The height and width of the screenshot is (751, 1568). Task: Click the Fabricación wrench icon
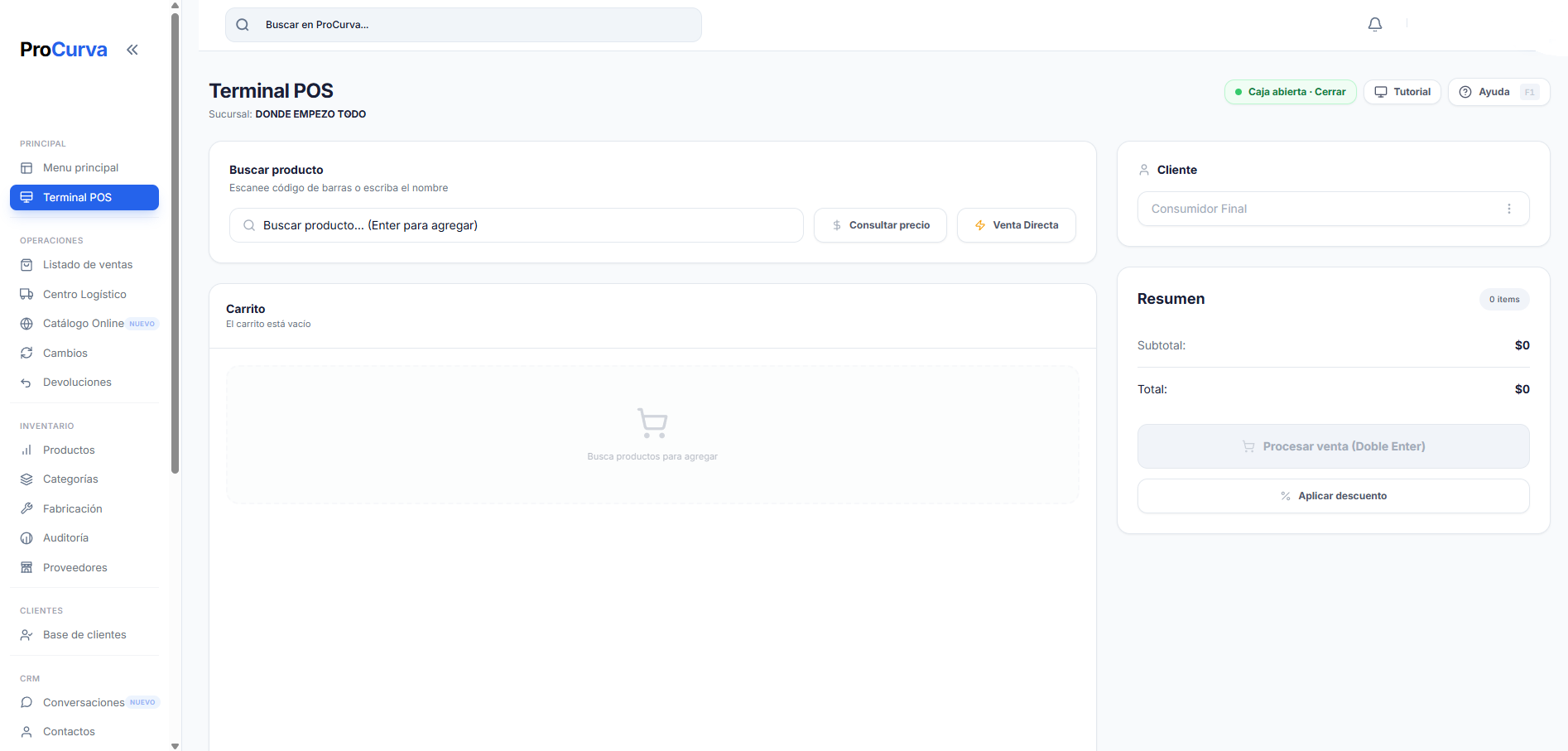pos(26,508)
